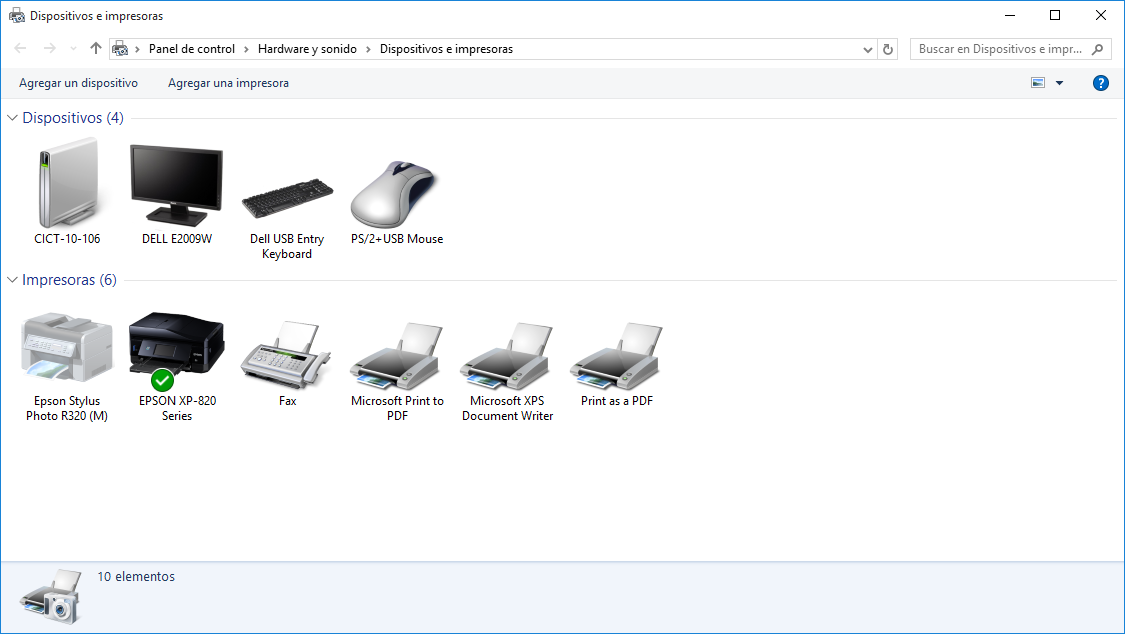Collapse the Impresoras group section
Image resolution: width=1125 pixels, height=634 pixels.
(x=12, y=280)
